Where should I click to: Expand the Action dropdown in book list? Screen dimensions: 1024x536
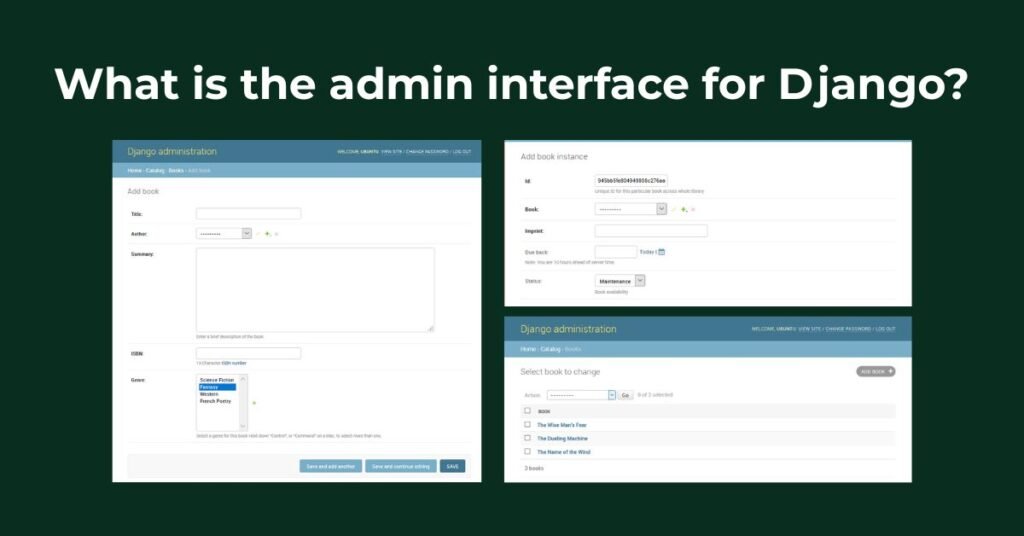pos(581,395)
